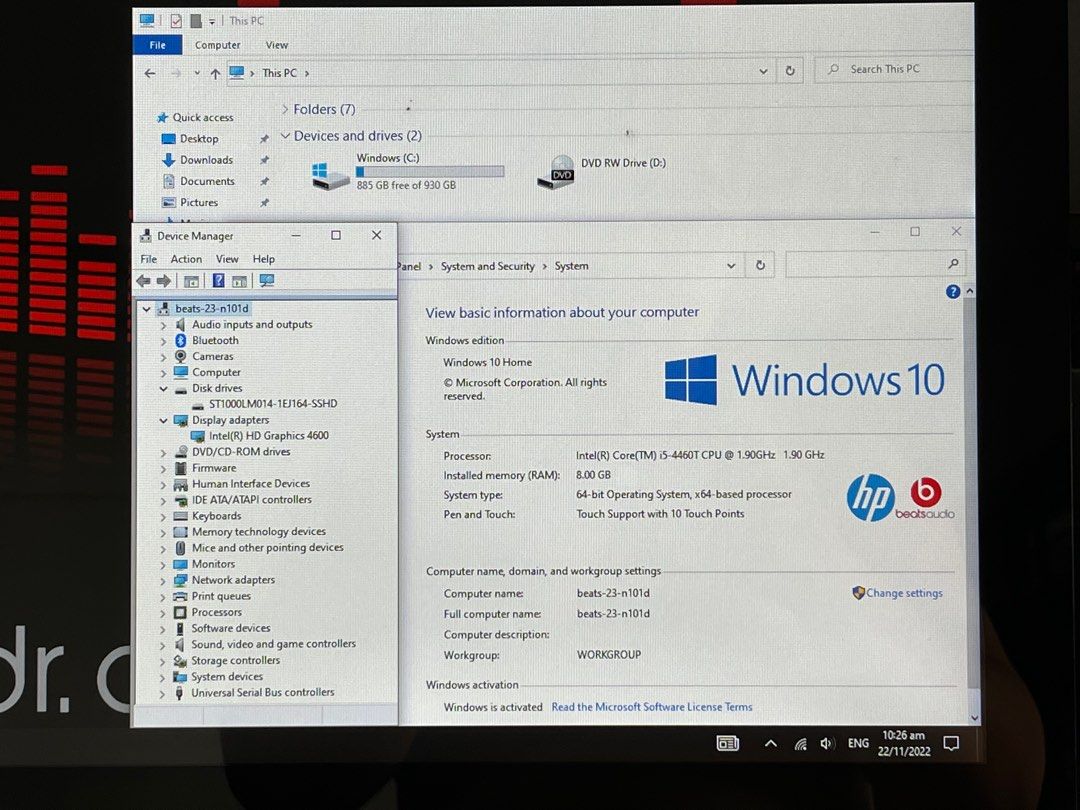
Task: Click the Windows C: drive capacity bar
Action: (x=429, y=170)
